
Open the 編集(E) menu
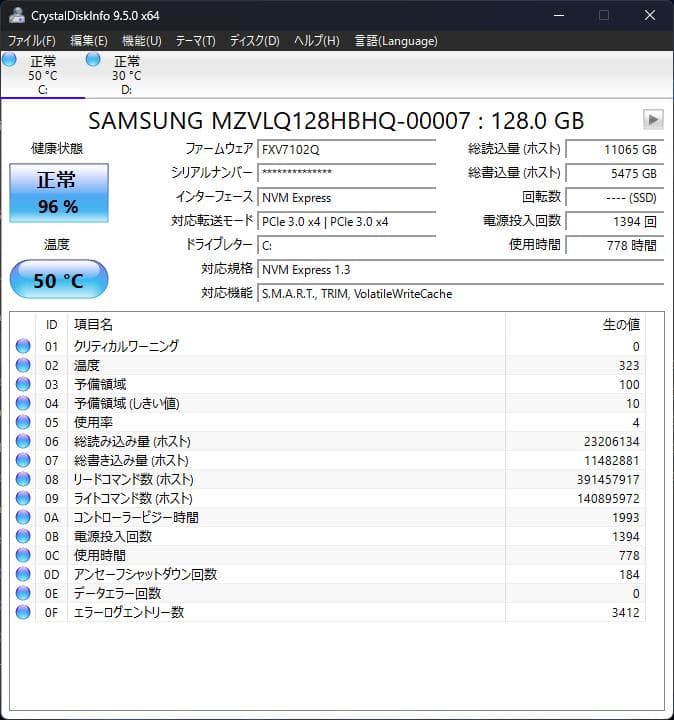tap(89, 41)
